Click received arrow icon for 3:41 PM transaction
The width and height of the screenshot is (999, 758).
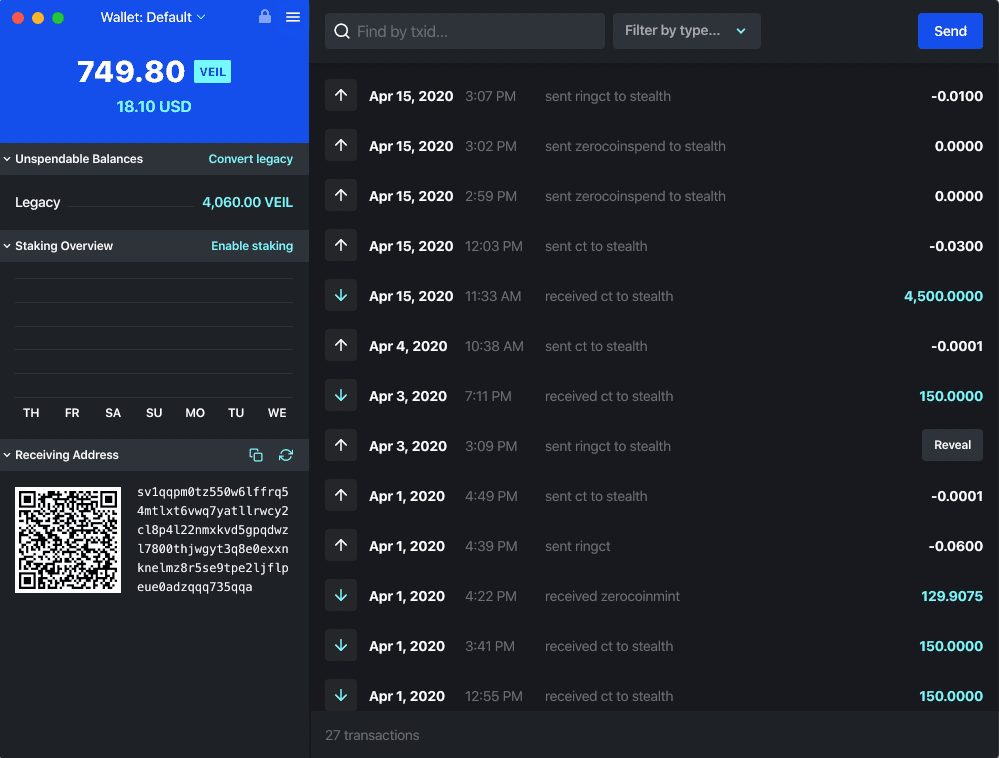point(341,646)
